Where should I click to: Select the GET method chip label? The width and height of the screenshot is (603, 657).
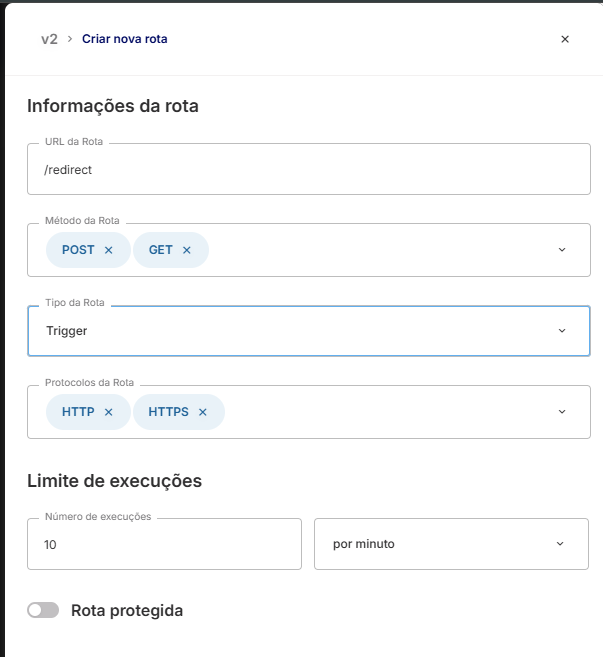coord(161,250)
